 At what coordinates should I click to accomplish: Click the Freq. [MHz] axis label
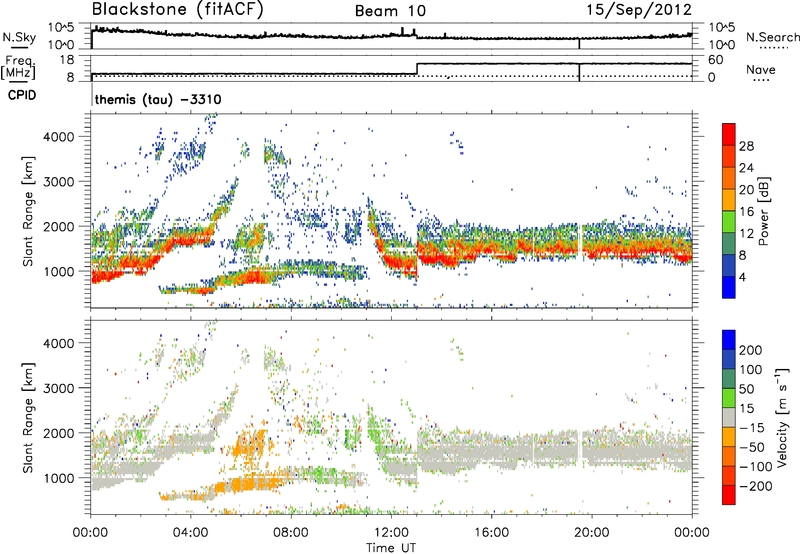point(19,67)
